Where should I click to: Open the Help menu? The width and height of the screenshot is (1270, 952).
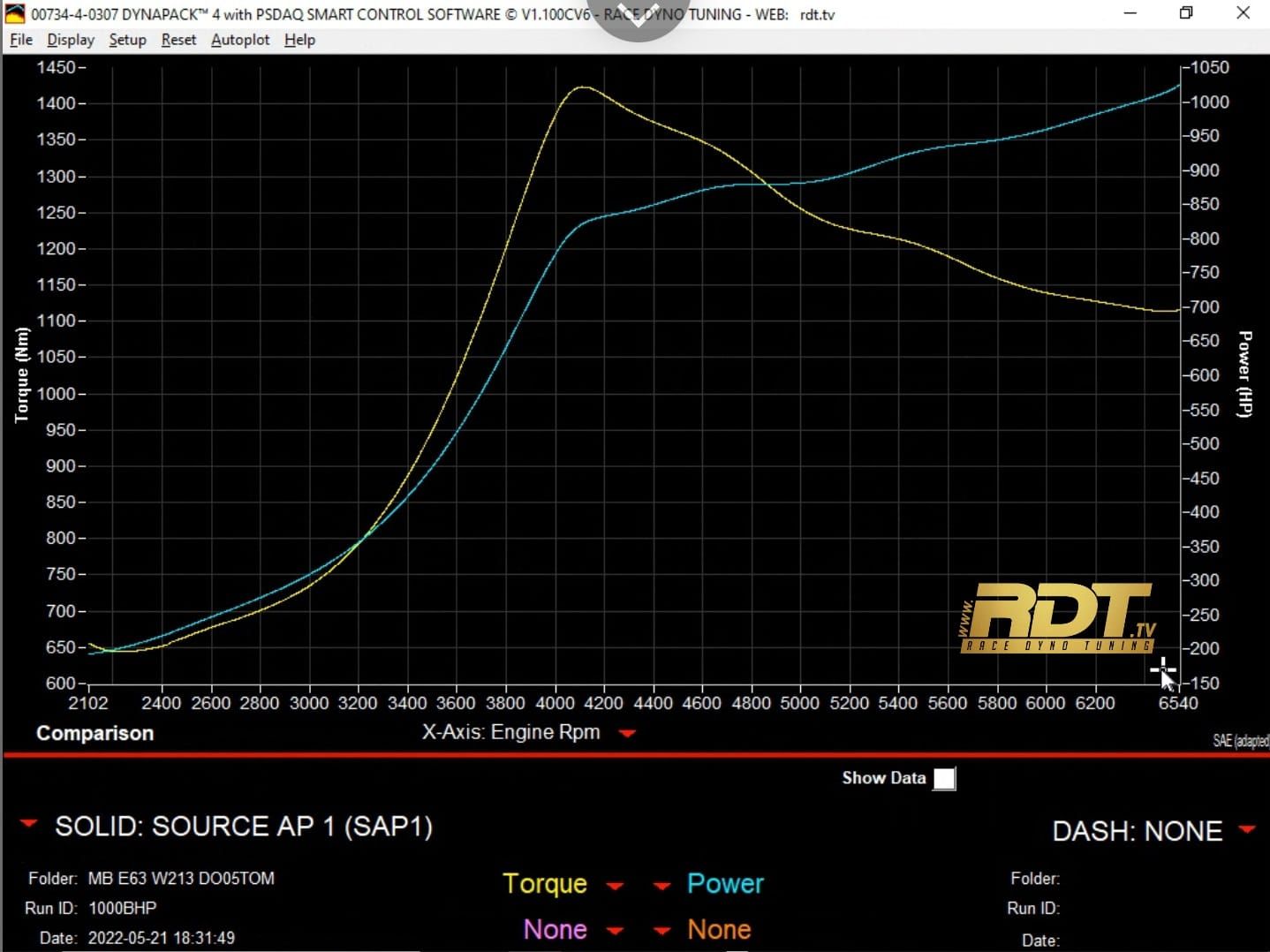299,40
